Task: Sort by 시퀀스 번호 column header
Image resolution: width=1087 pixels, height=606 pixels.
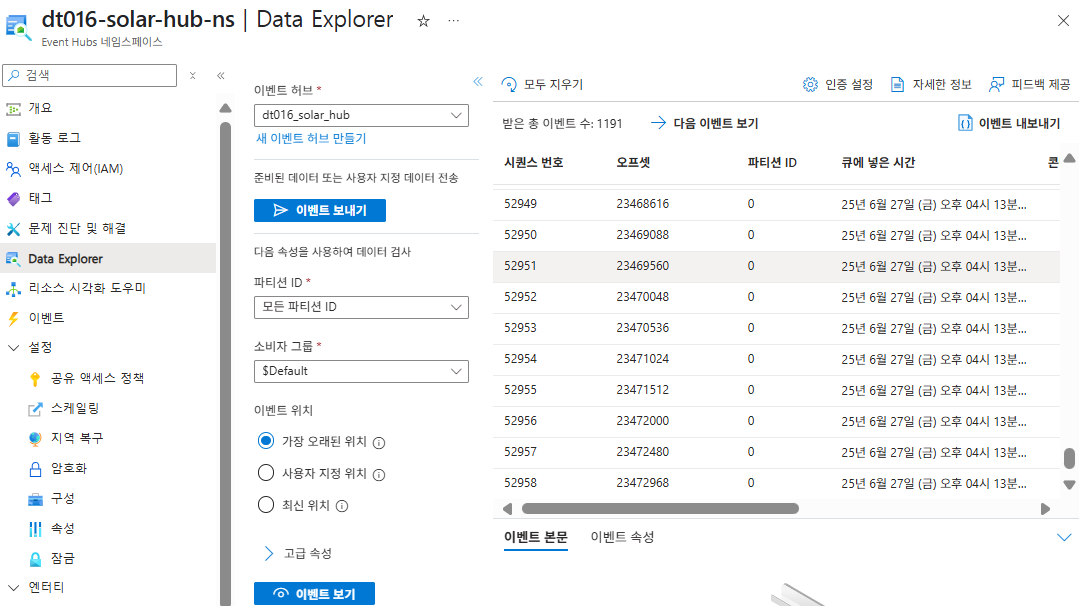Action: [534, 163]
